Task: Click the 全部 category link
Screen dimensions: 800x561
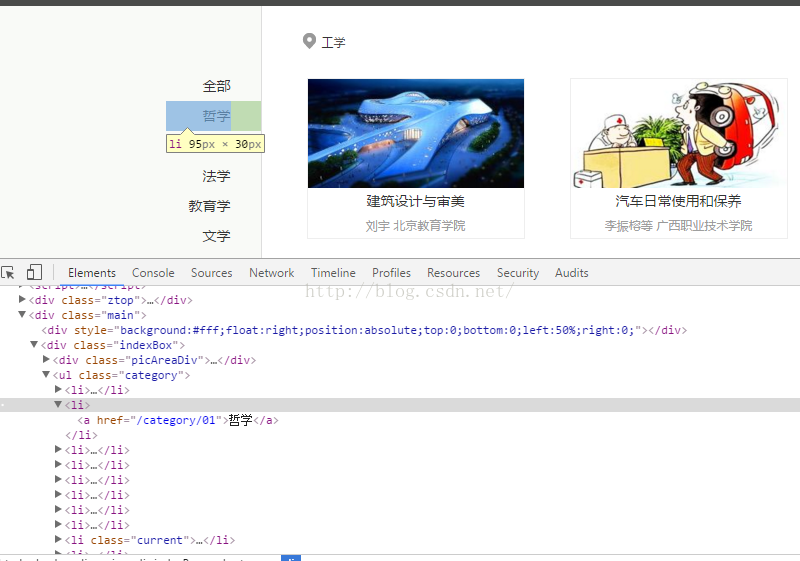Action: click(216, 86)
